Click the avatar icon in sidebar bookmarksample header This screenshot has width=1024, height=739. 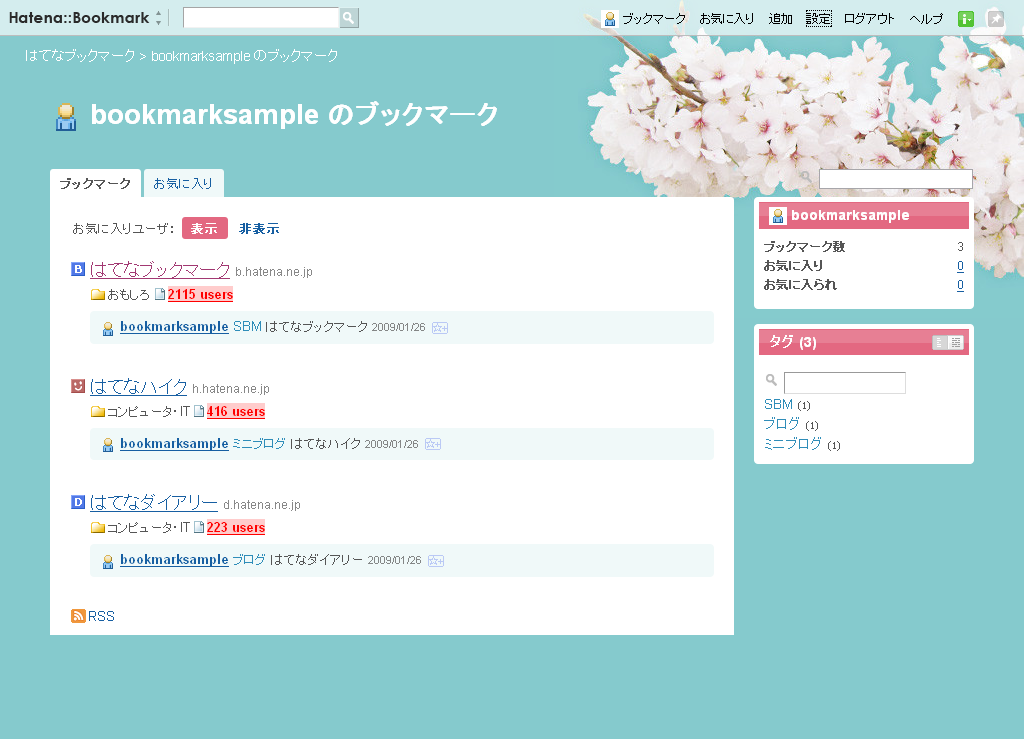point(778,215)
